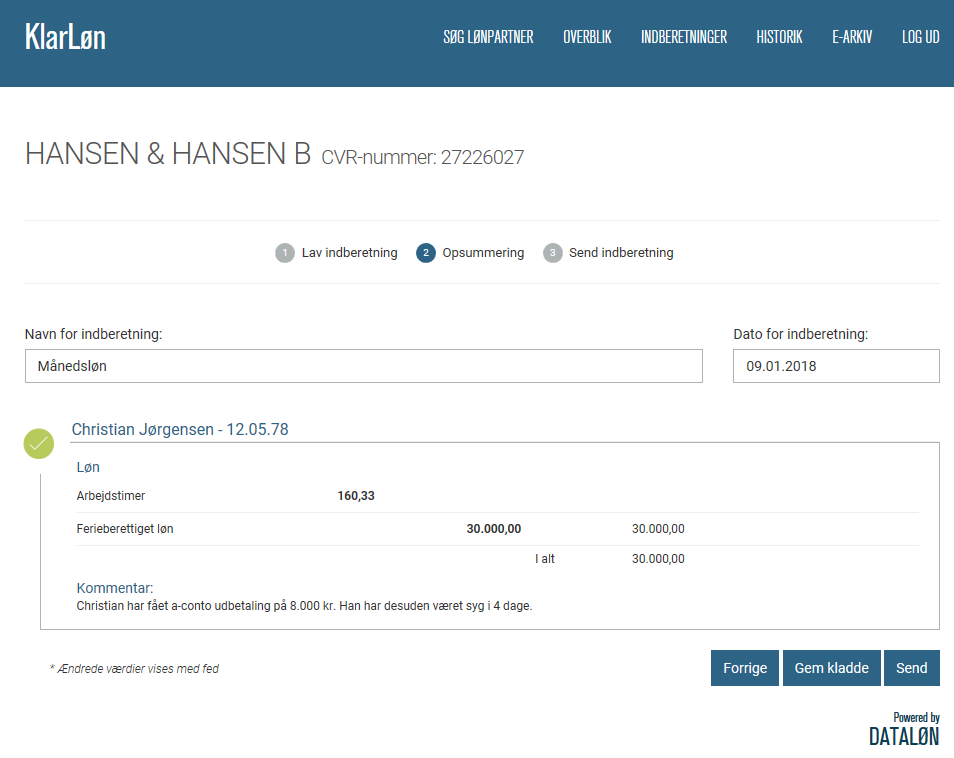Click the step 3 circle icon
This screenshot has width=954, height=758.
553,253
